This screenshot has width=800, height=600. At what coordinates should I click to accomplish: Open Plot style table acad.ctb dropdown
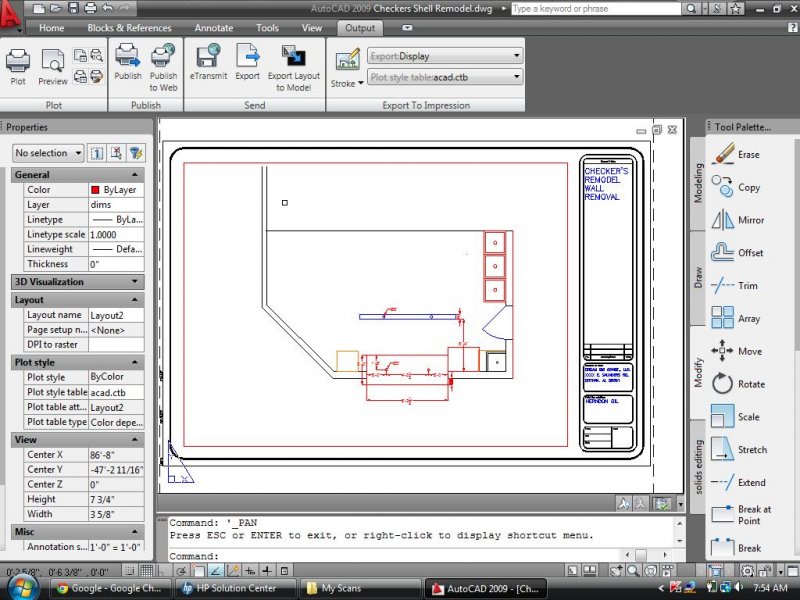[x=444, y=76]
